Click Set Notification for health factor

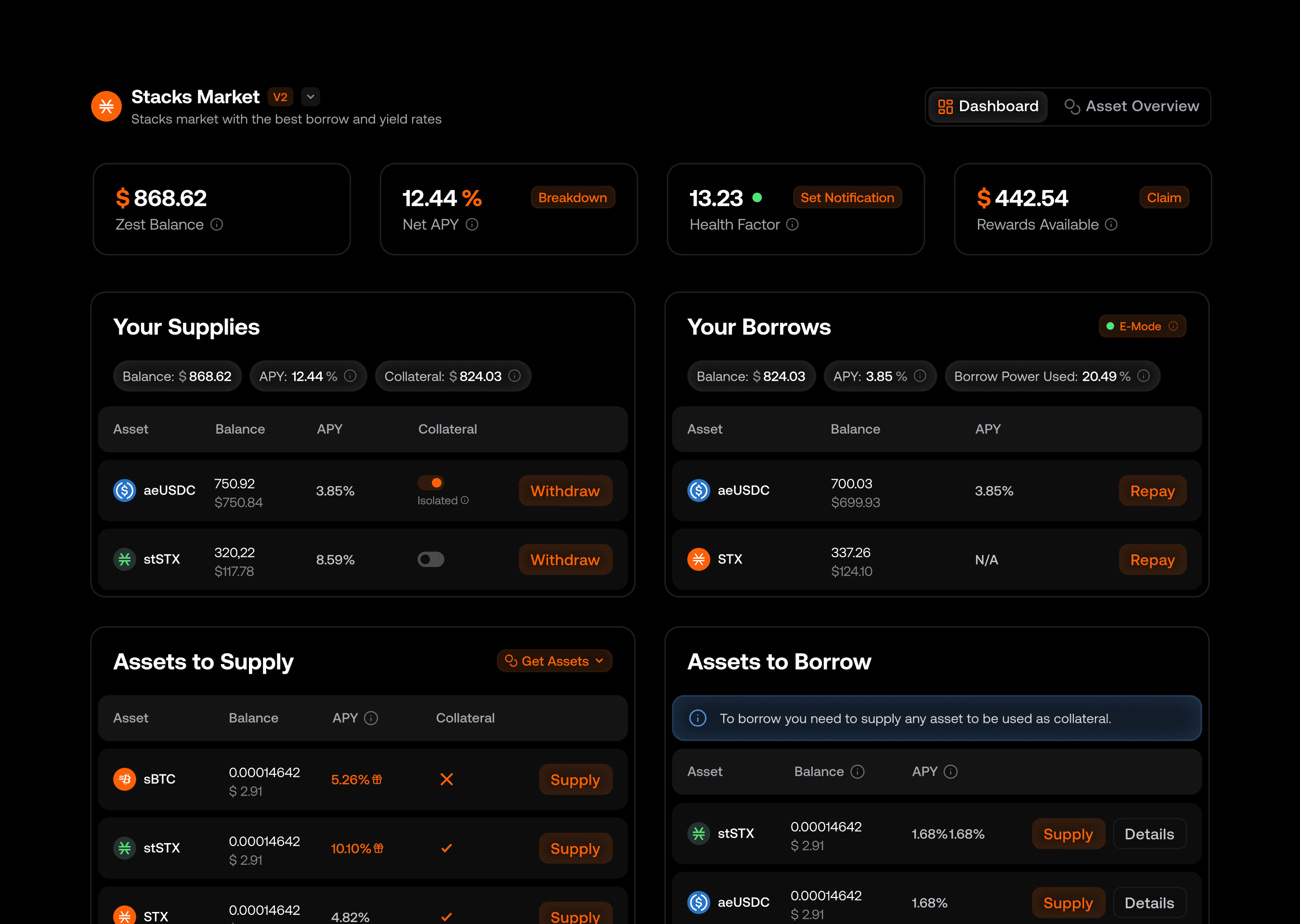pos(846,197)
